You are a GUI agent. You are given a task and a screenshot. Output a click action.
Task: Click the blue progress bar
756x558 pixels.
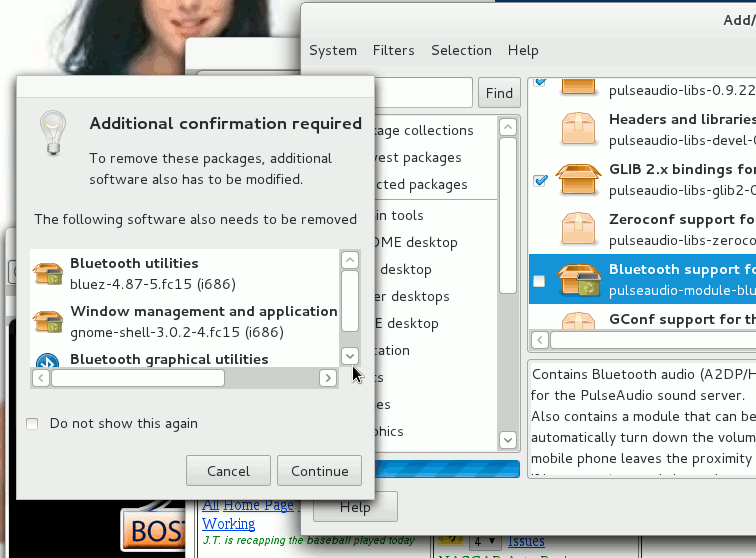(447, 469)
